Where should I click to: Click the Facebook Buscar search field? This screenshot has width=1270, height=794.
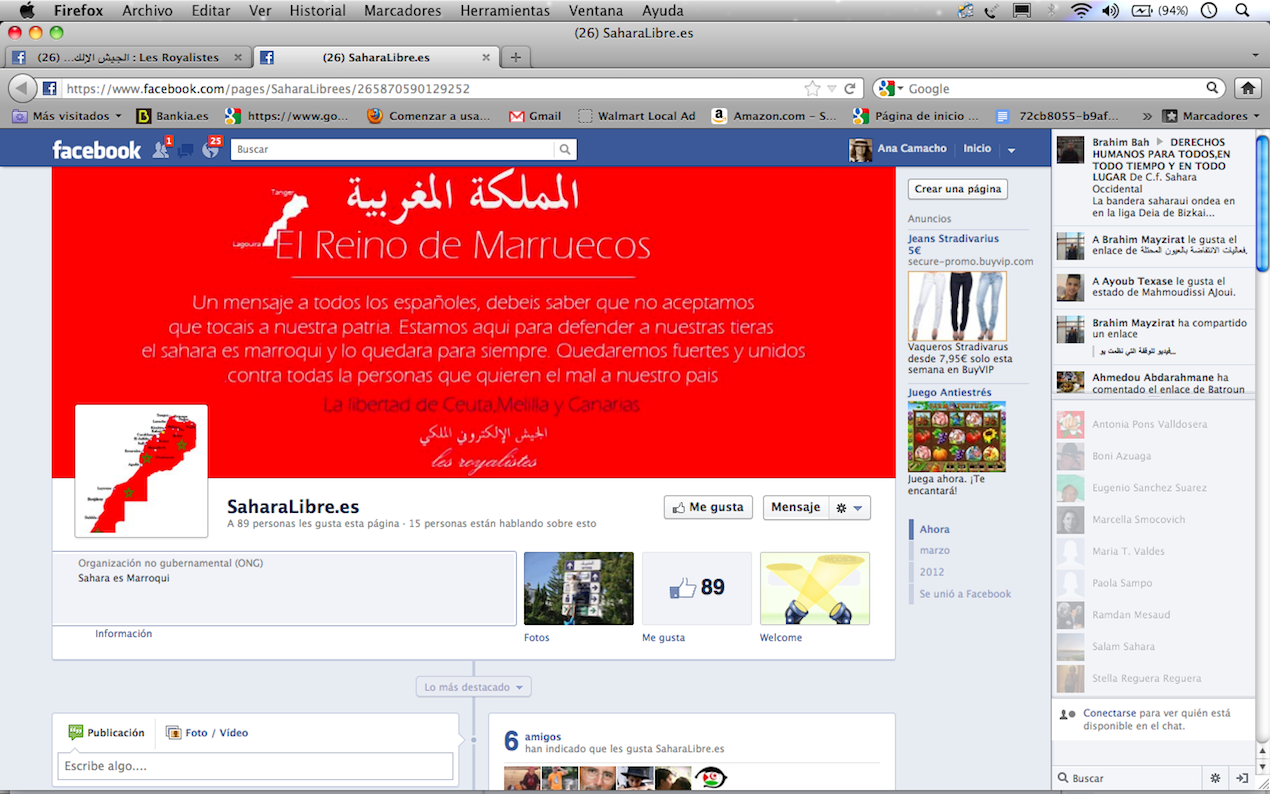coord(392,149)
